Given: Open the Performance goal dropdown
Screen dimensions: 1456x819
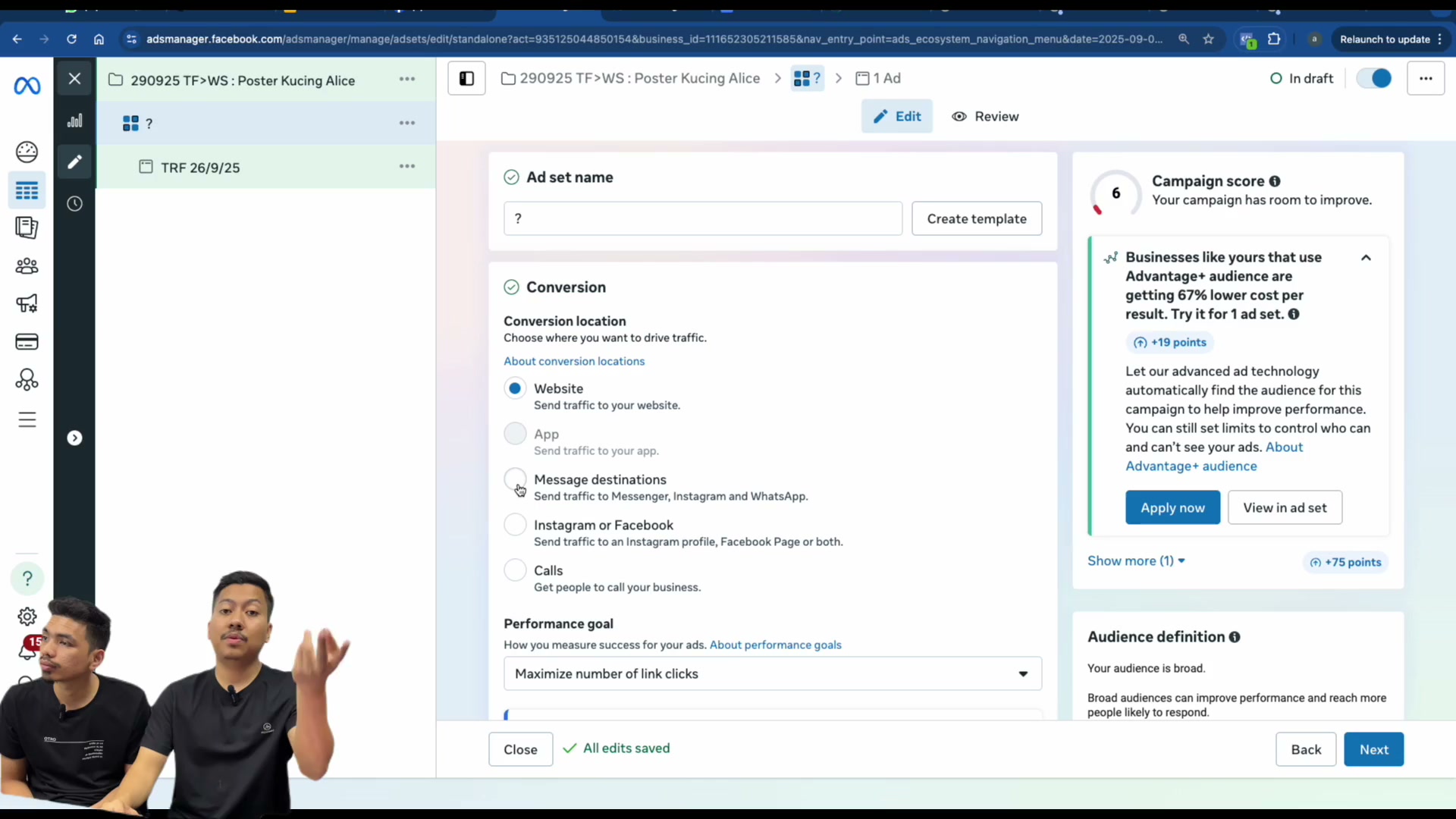Looking at the screenshot, I should tap(773, 673).
